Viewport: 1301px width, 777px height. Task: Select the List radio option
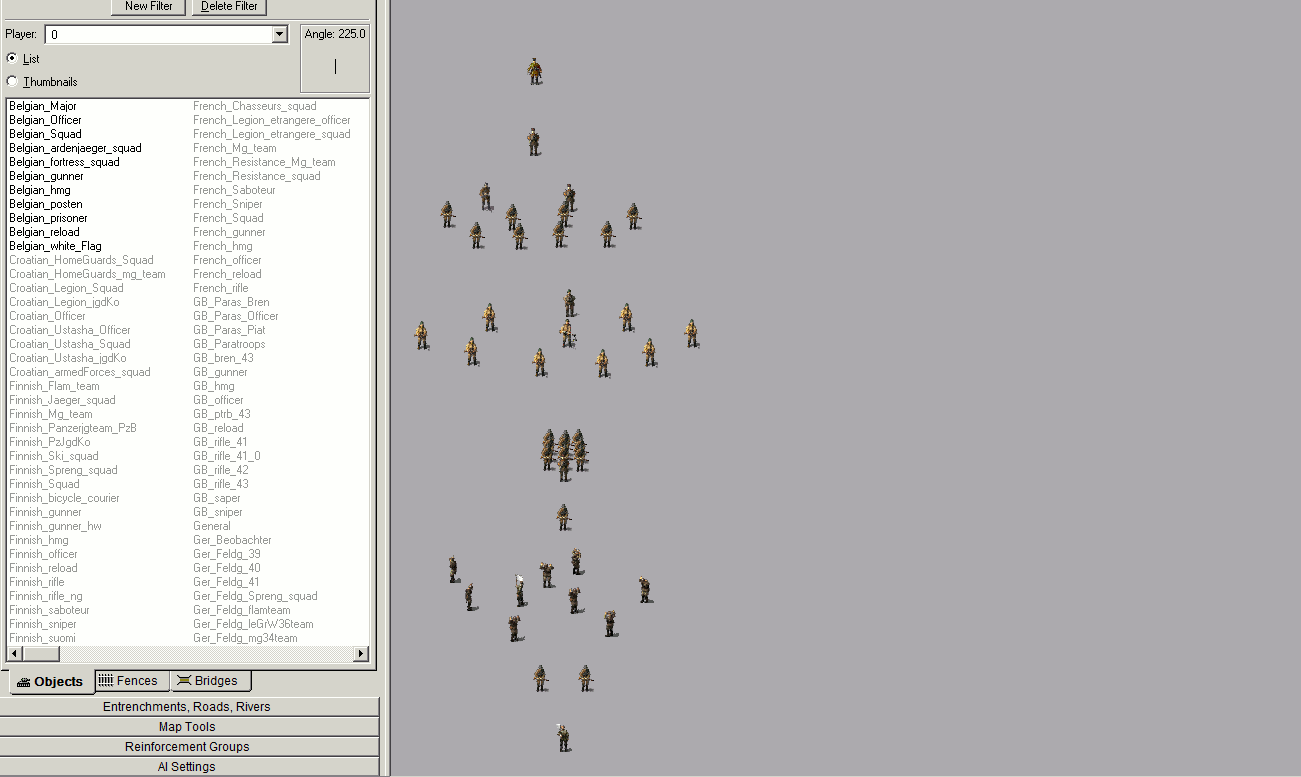(x=12, y=59)
